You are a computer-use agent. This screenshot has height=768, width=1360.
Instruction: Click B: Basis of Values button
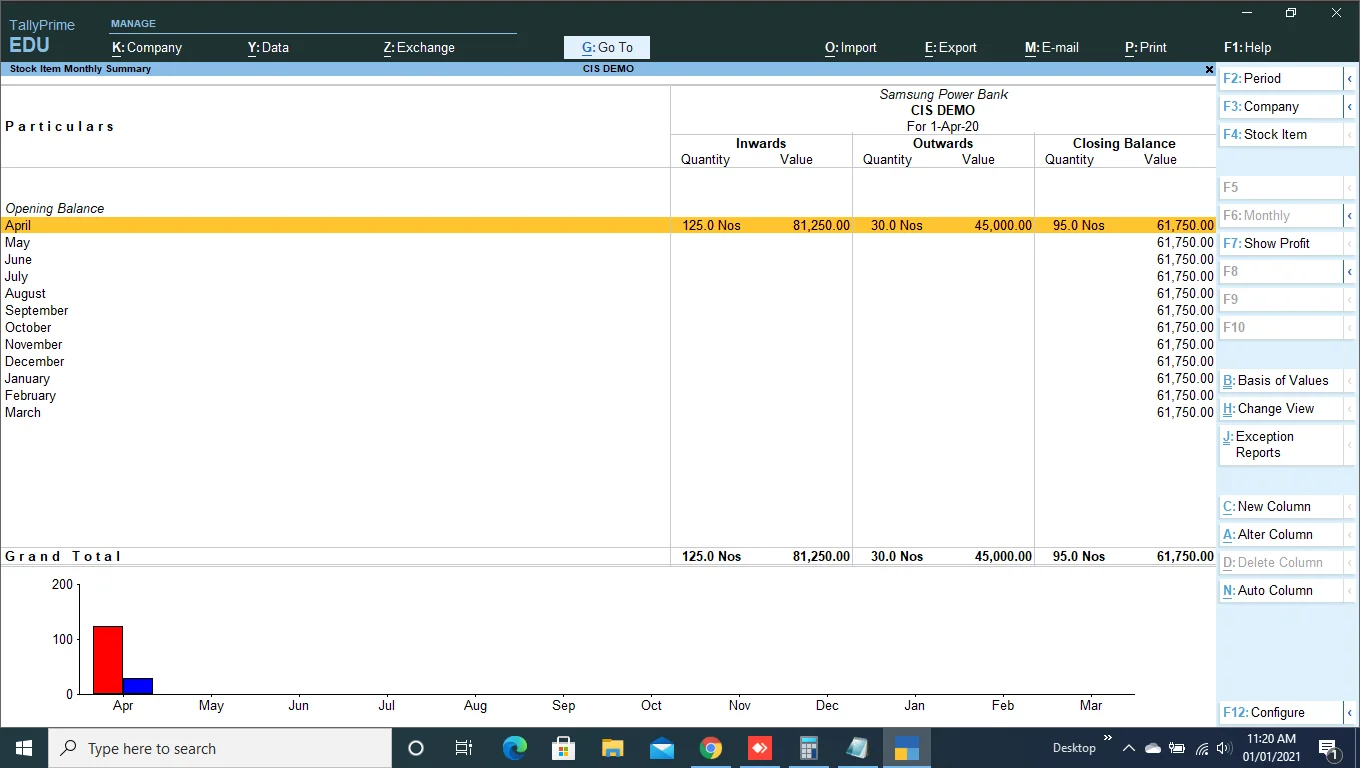pyautogui.click(x=1280, y=380)
